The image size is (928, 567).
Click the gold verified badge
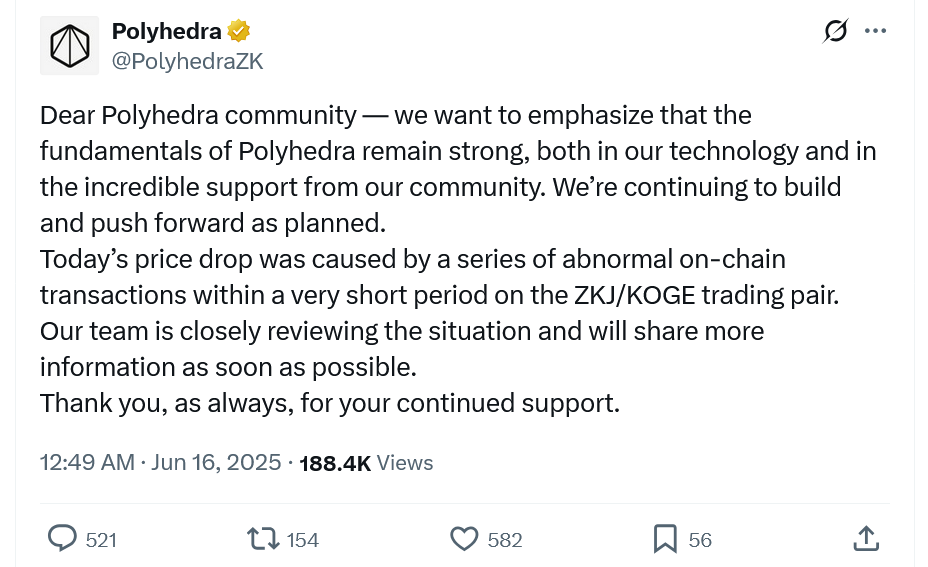238,31
